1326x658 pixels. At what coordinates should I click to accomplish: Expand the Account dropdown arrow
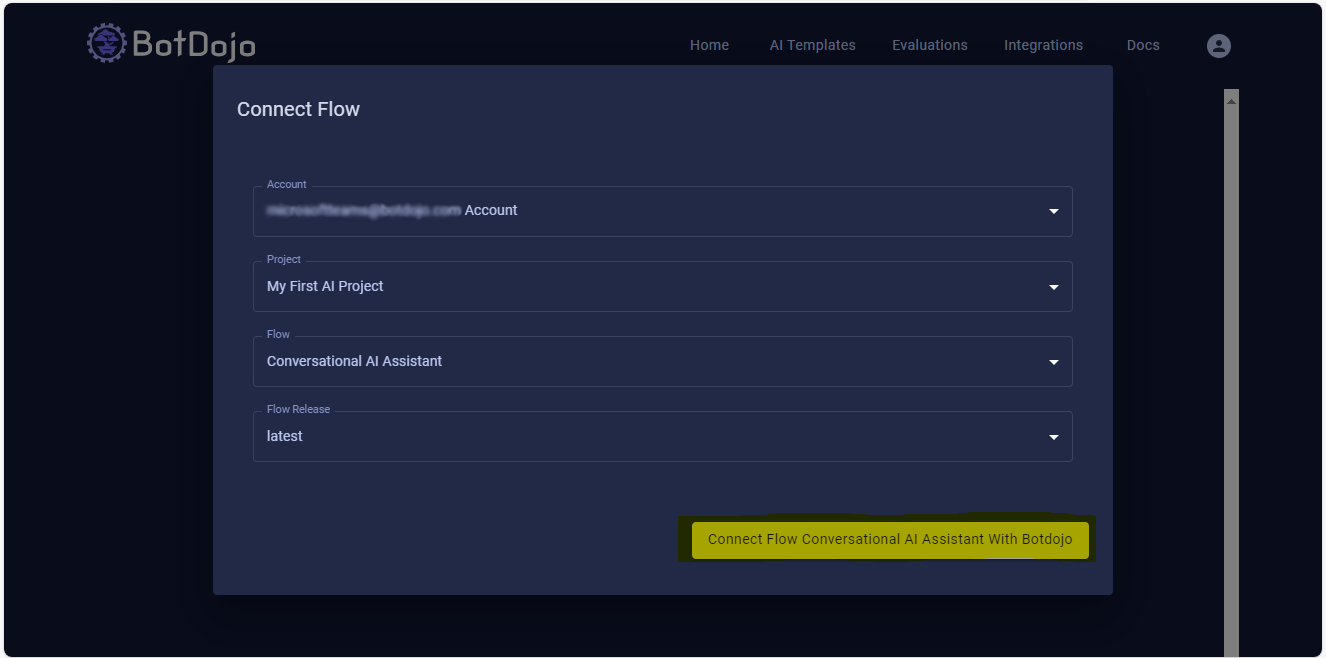1053,212
